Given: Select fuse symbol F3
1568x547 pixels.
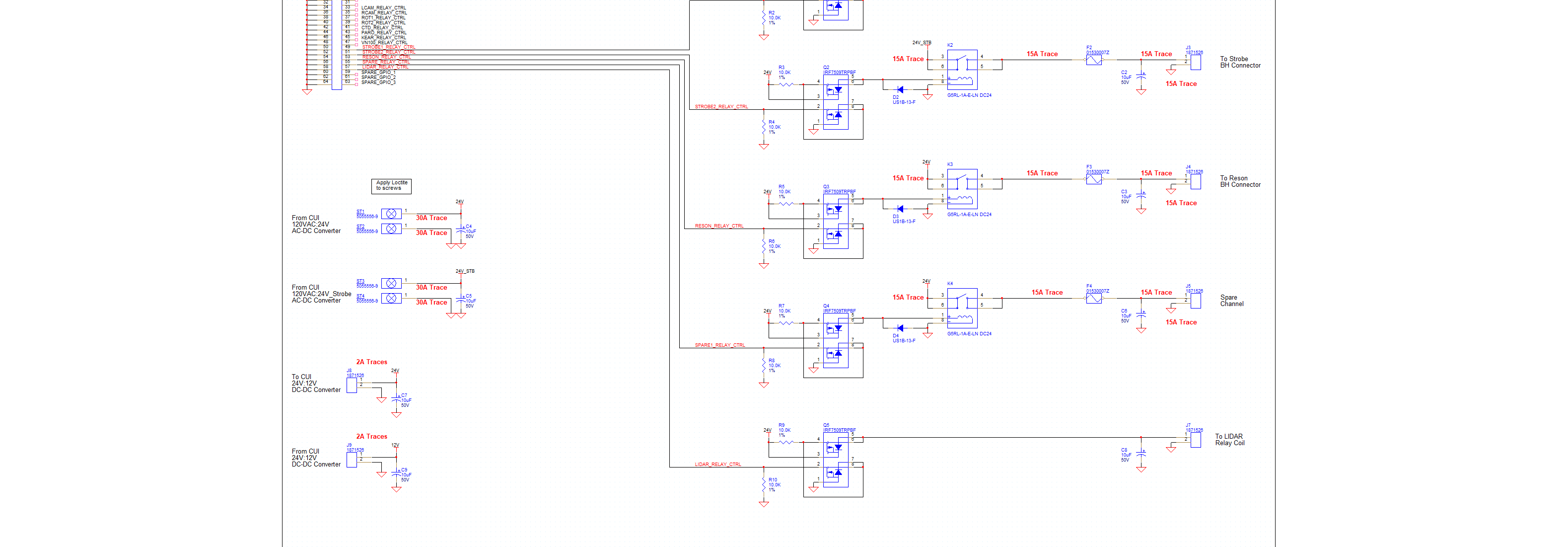Looking at the screenshot, I should [1094, 180].
